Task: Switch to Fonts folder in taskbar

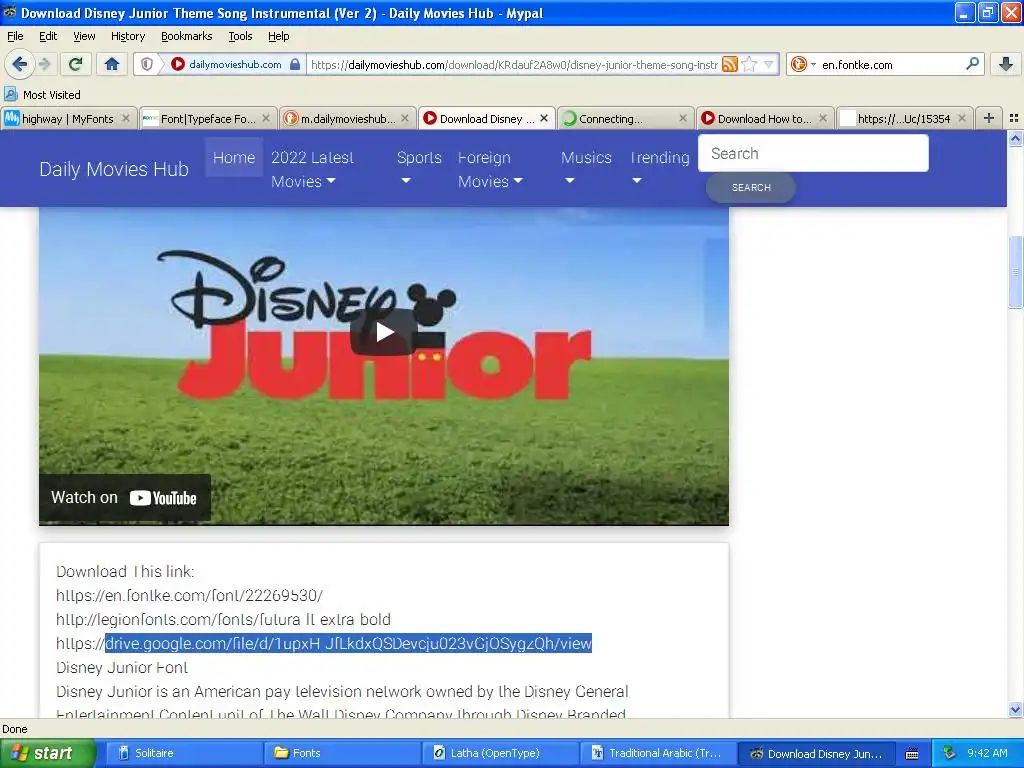Action: [x=342, y=753]
